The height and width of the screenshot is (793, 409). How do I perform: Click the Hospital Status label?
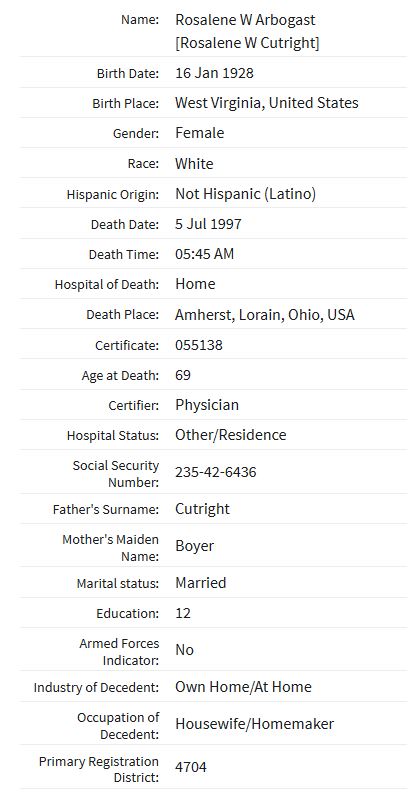pos(113,435)
